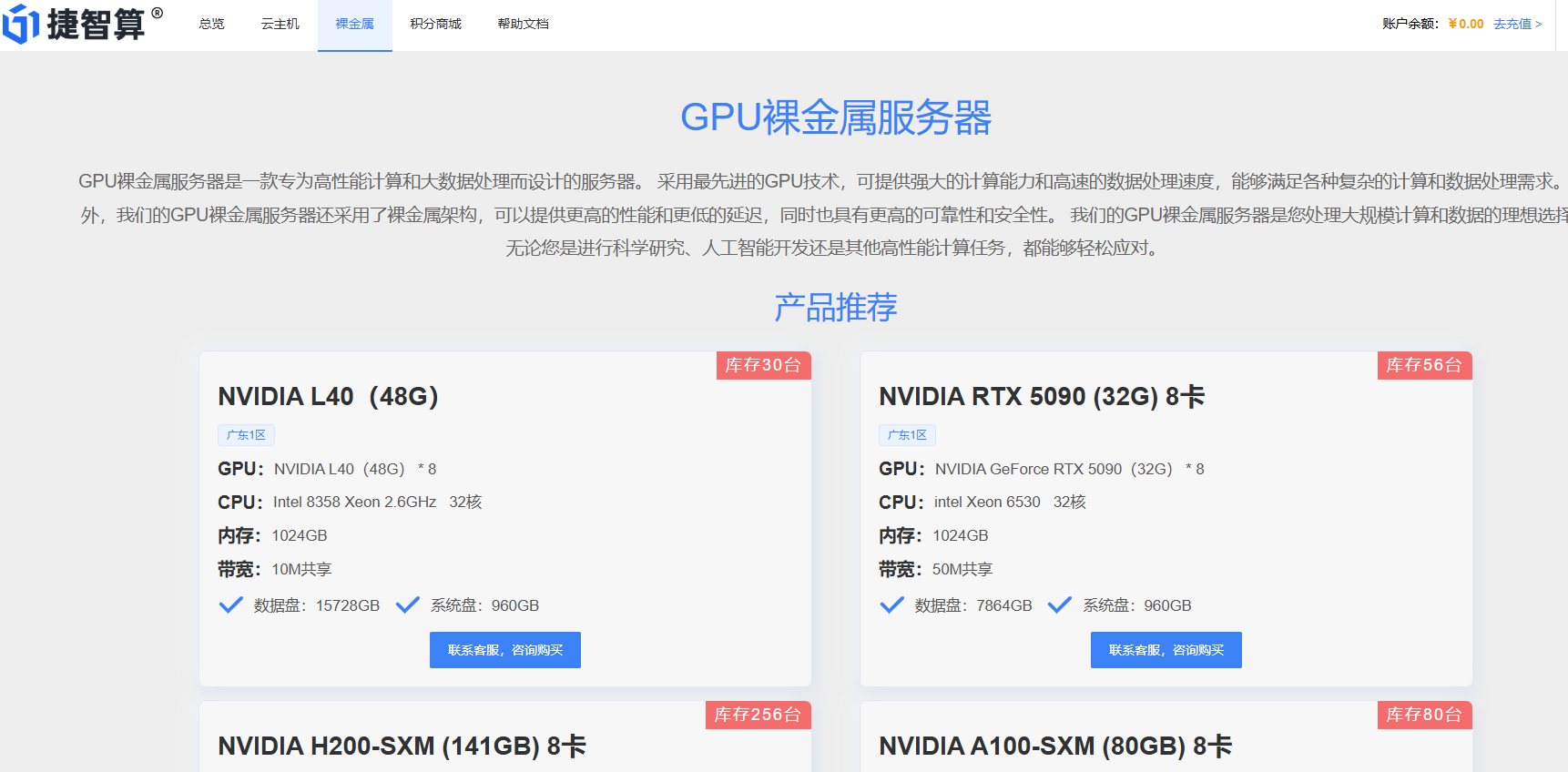This screenshot has width=1568, height=772.
Task: Click the 广东1区 tag on L40 card
Action: [x=246, y=435]
